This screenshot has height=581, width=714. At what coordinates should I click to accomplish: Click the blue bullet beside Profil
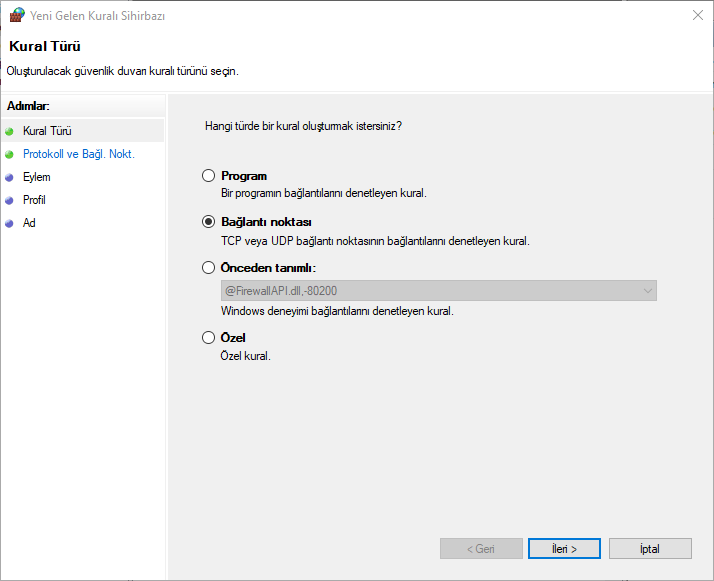[10, 200]
